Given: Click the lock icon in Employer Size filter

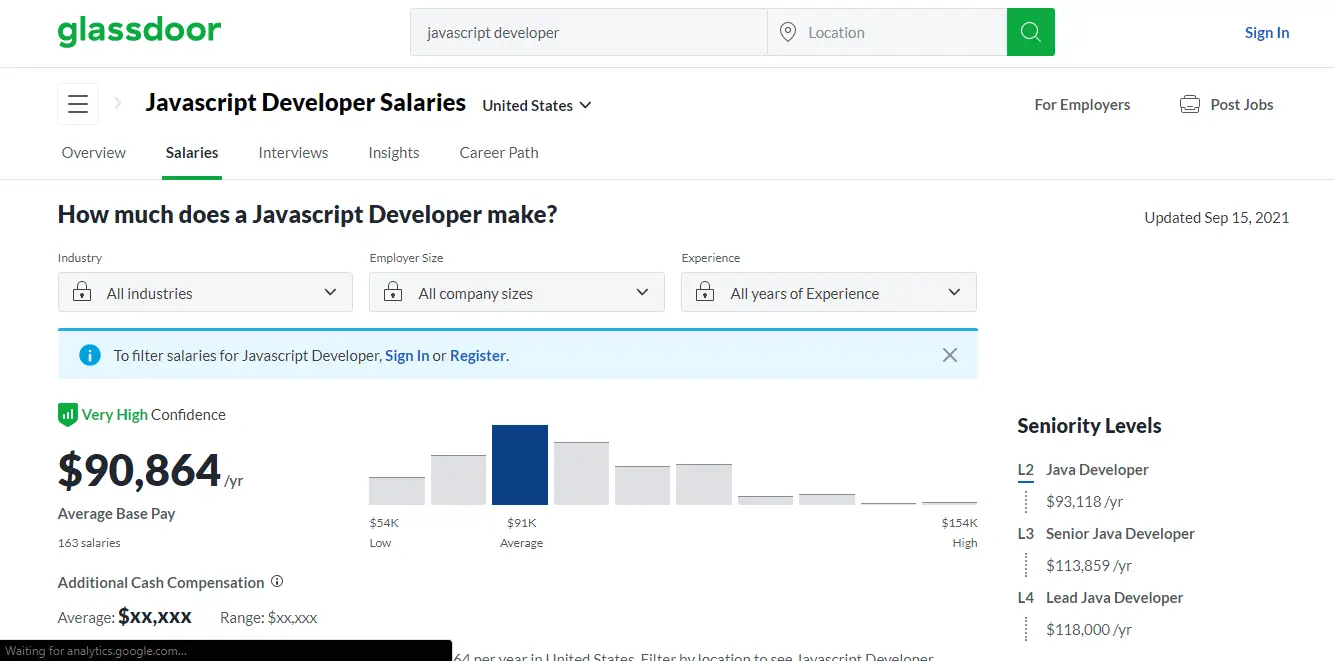Looking at the screenshot, I should pyautogui.click(x=394, y=293).
